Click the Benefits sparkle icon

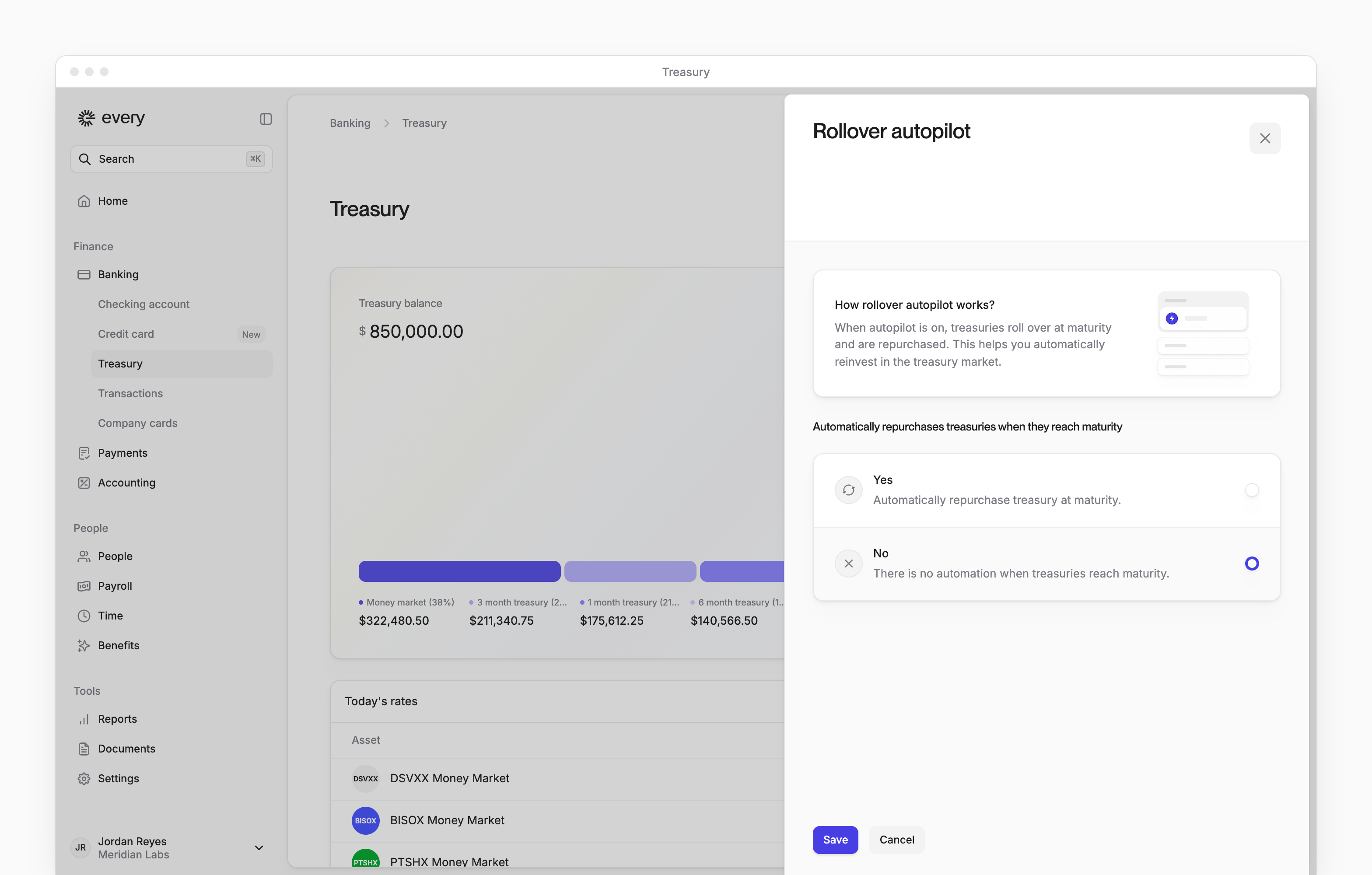84,645
